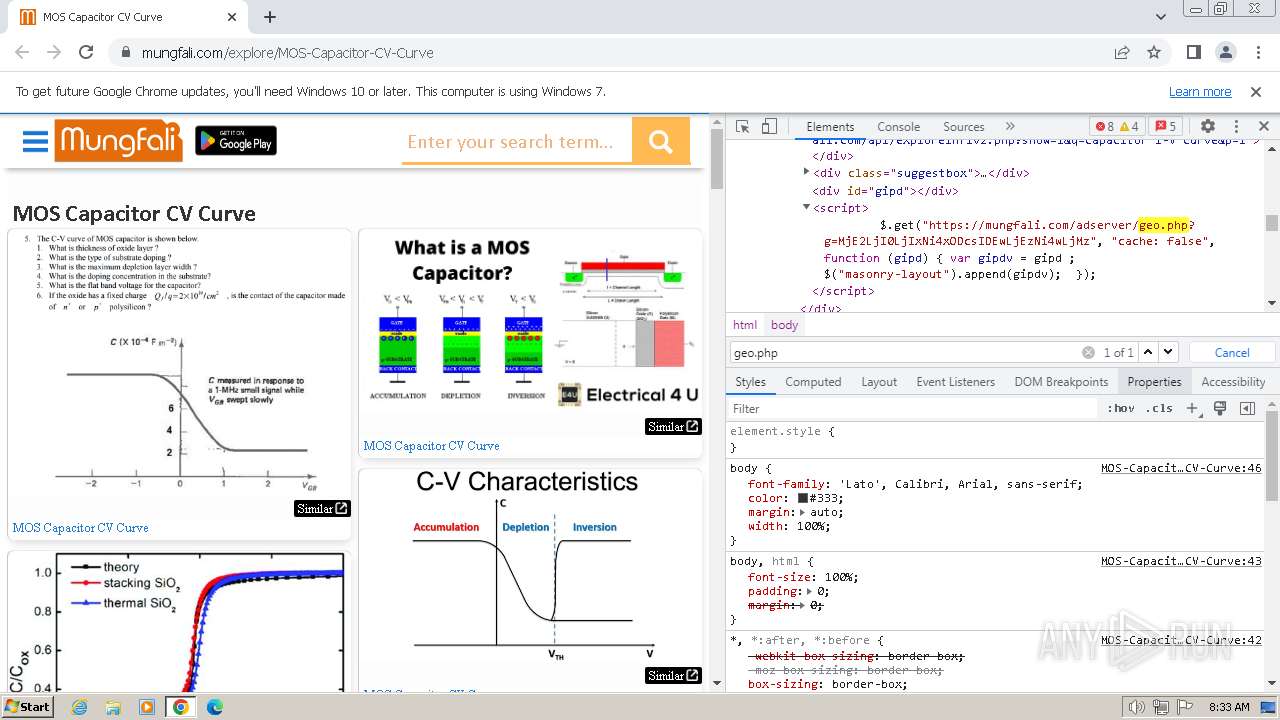Click the html breadcrumb

(745, 325)
